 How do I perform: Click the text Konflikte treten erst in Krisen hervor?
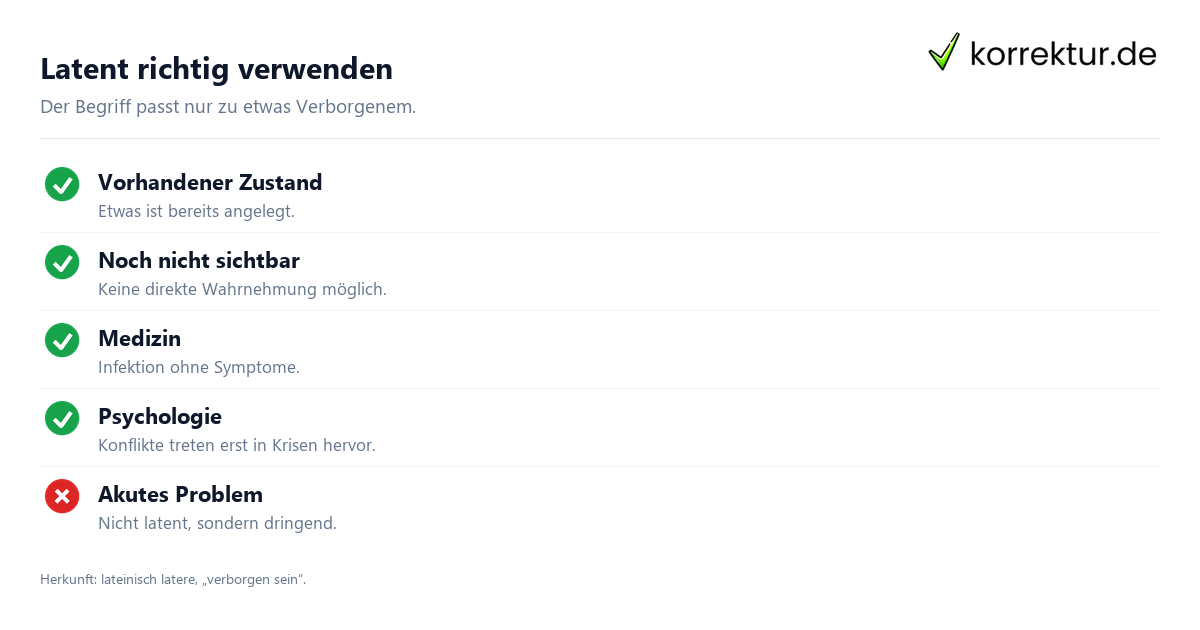pos(237,446)
